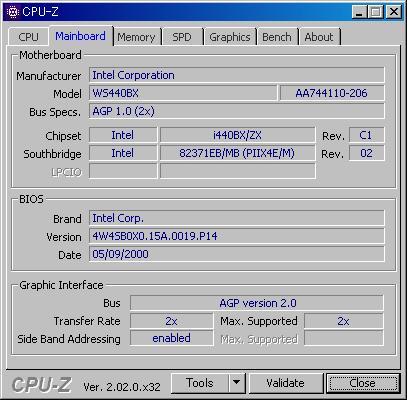407x400 pixels.
Task: Click Transfer Rate 2x value
Action: [x=171, y=321]
